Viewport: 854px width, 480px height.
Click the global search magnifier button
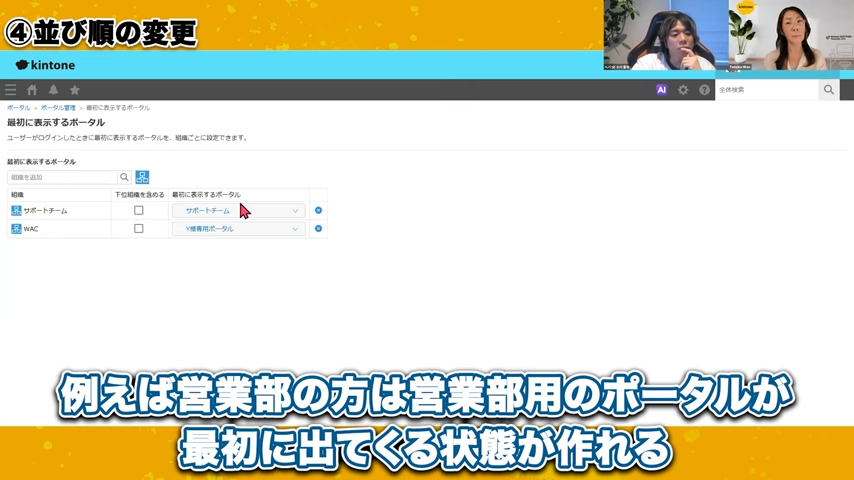[x=828, y=90]
